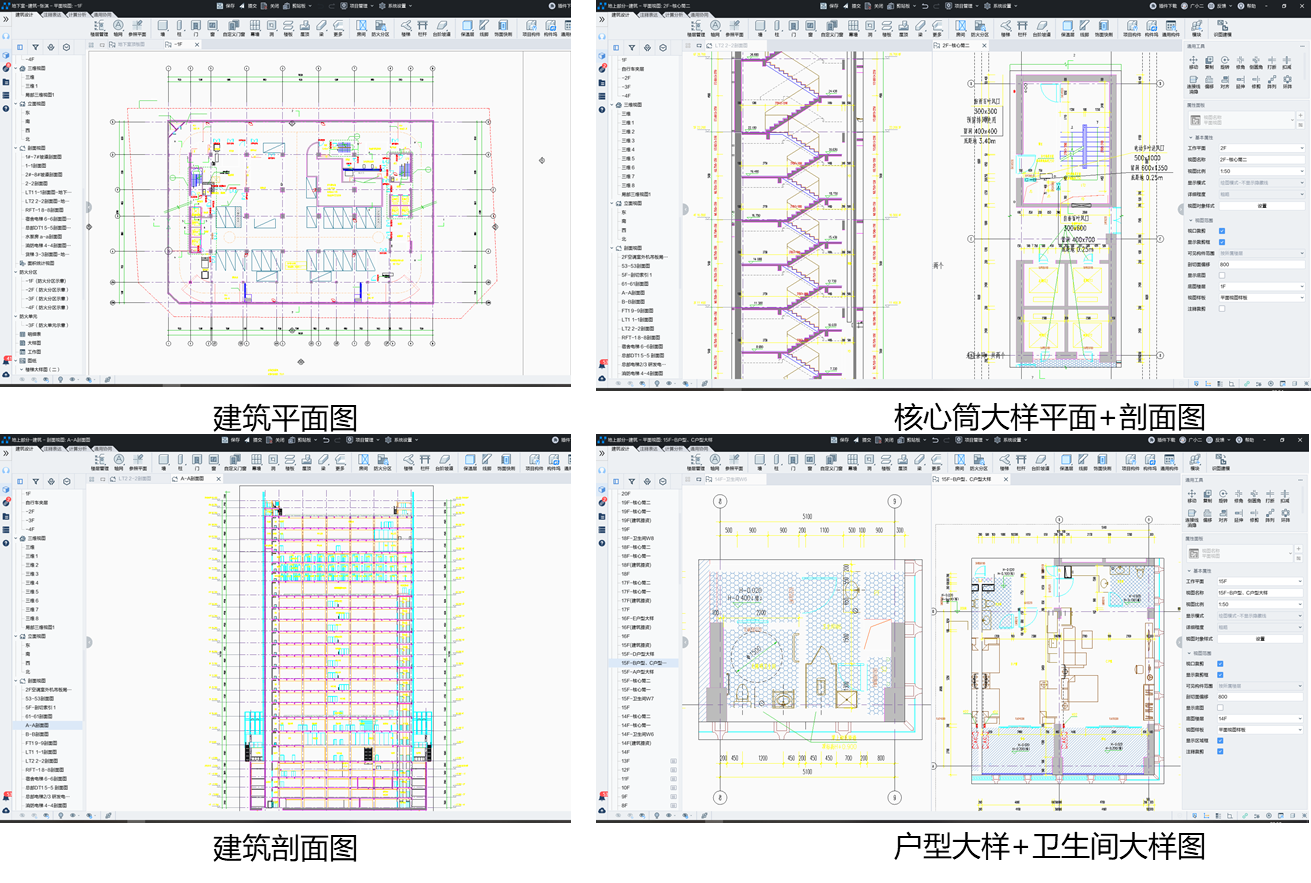Viewport: 1311px width, 883px height.
Task: Click the 轴网 tool in the A-A剖面图 window
Action: pos(118,463)
